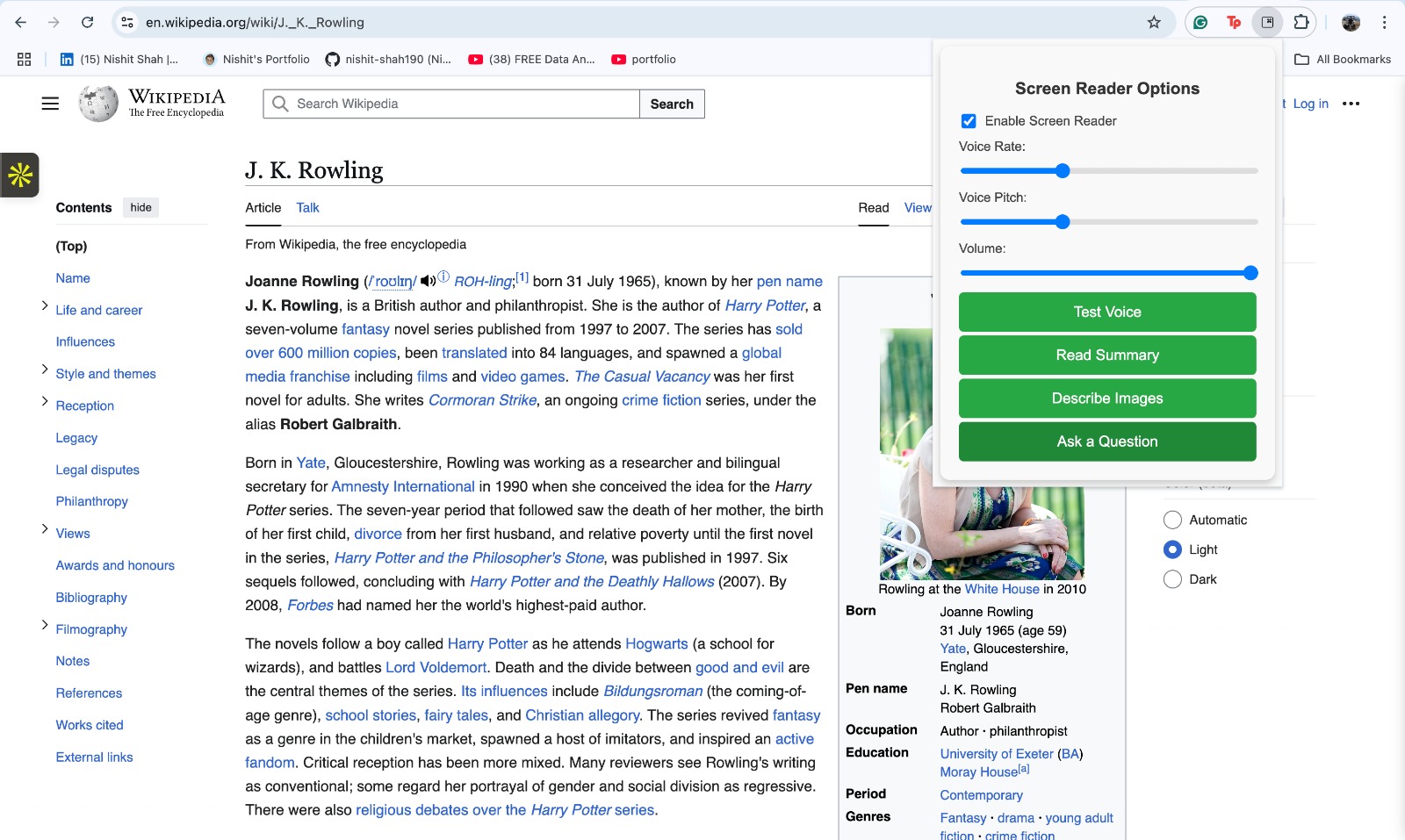Click the browser address bar URL
The image size is (1405, 840).
(255, 22)
